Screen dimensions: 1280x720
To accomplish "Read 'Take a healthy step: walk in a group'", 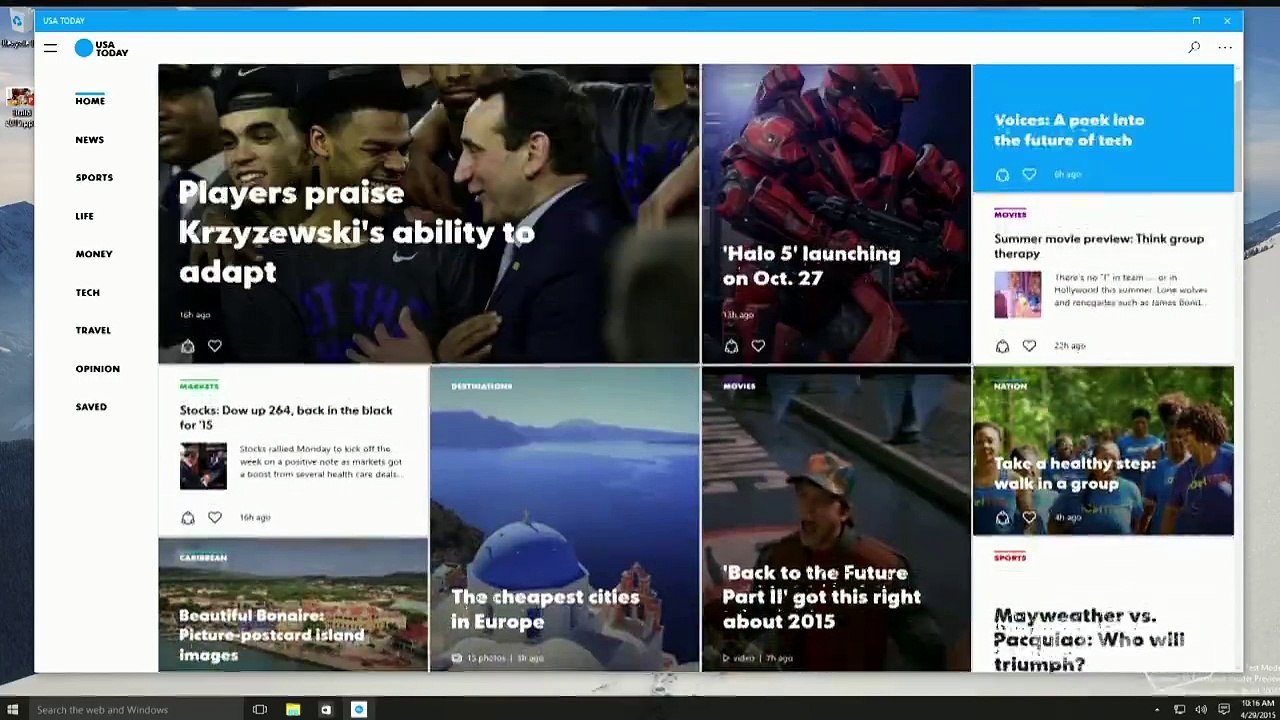I will 1074,473.
